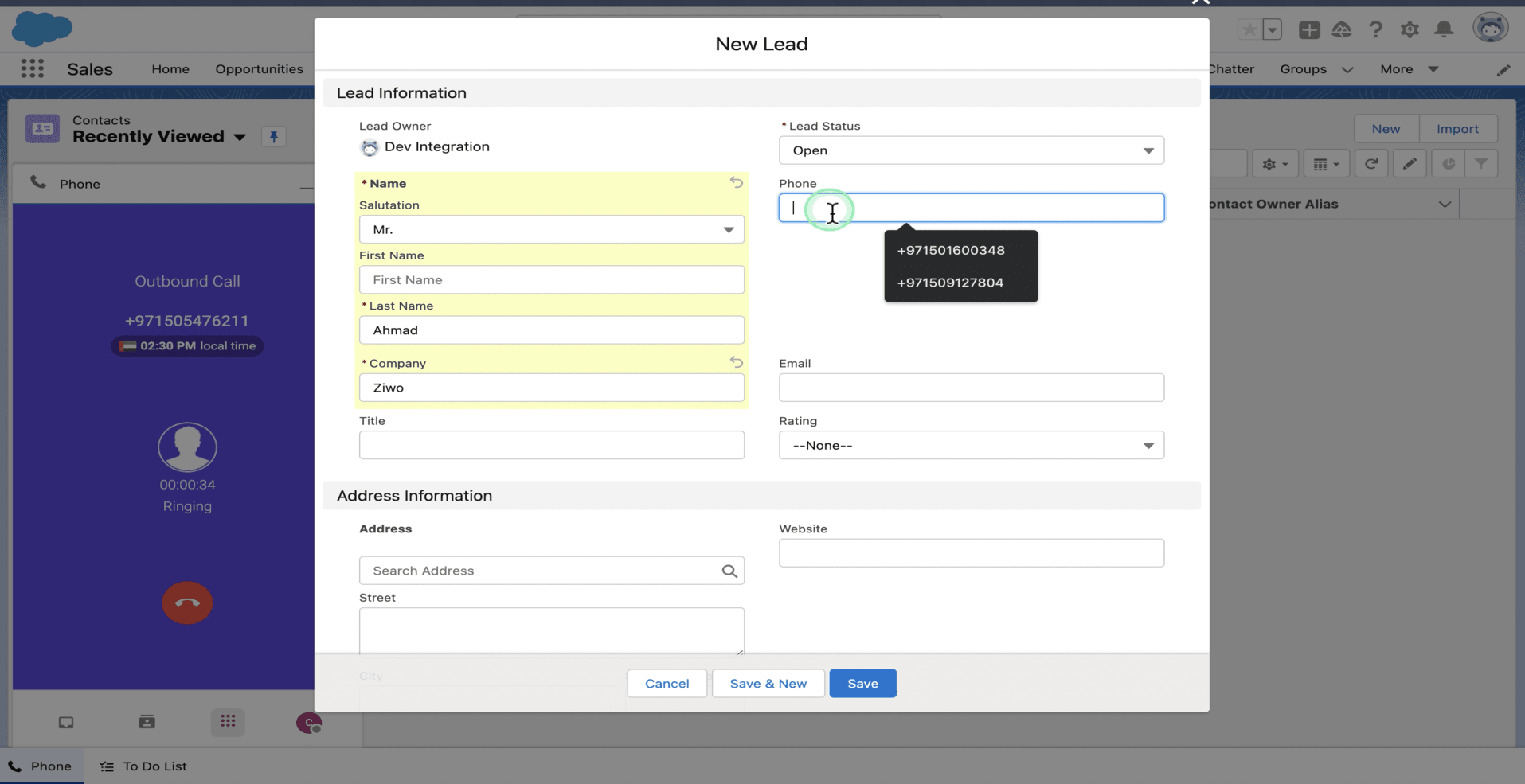This screenshot has height=784, width=1525.
Task: Open Setup gear in the header
Action: (1410, 29)
